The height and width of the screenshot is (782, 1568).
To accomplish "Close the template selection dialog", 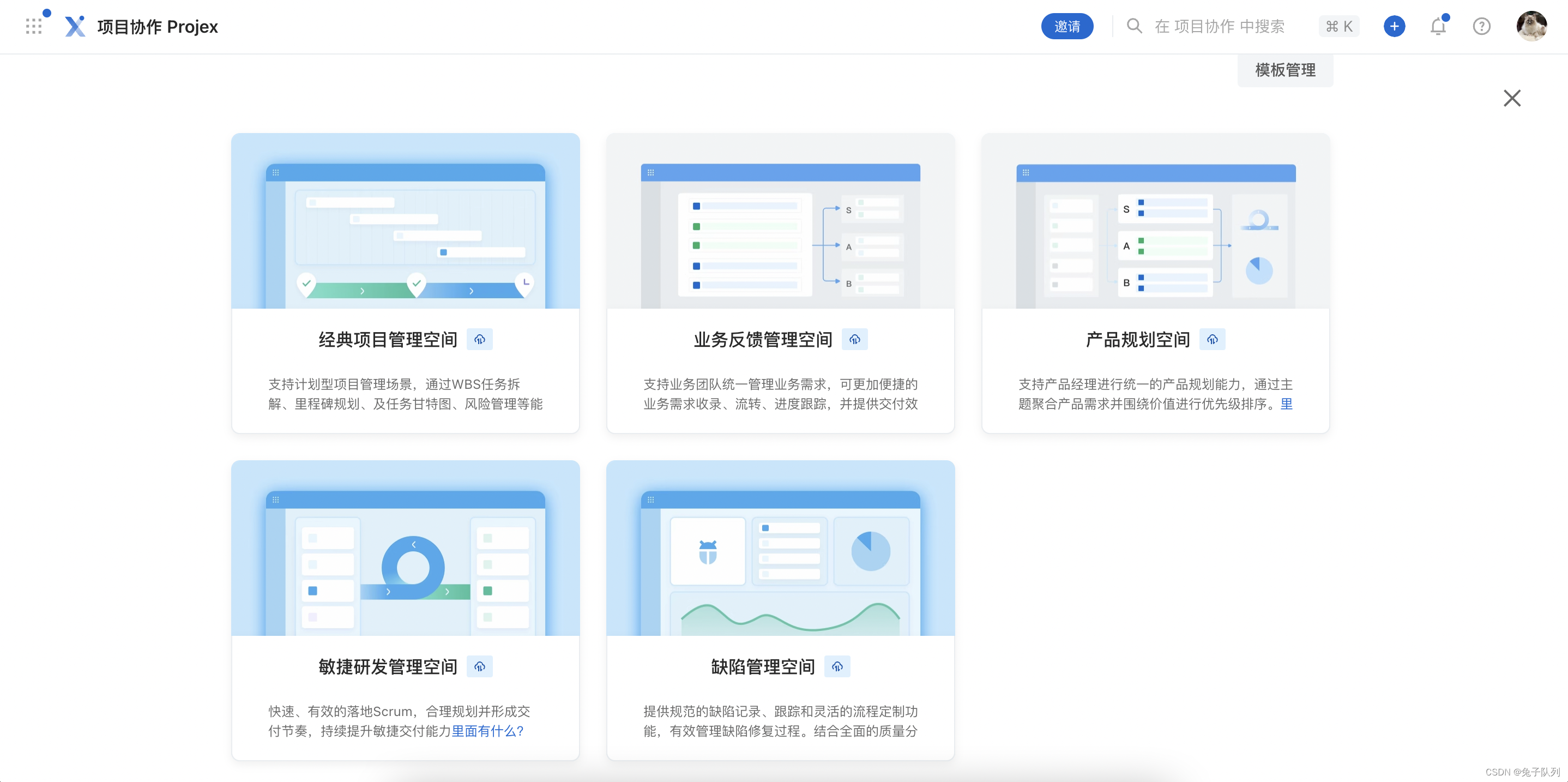I will pyautogui.click(x=1511, y=98).
